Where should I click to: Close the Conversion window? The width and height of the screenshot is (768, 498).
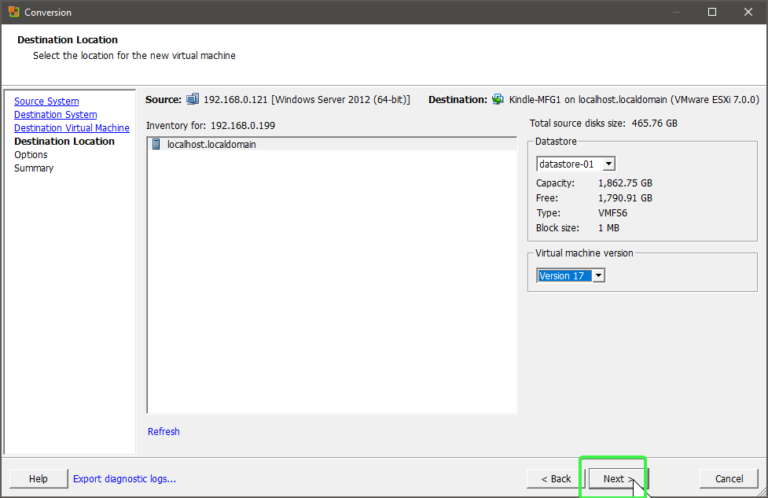[747, 12]
